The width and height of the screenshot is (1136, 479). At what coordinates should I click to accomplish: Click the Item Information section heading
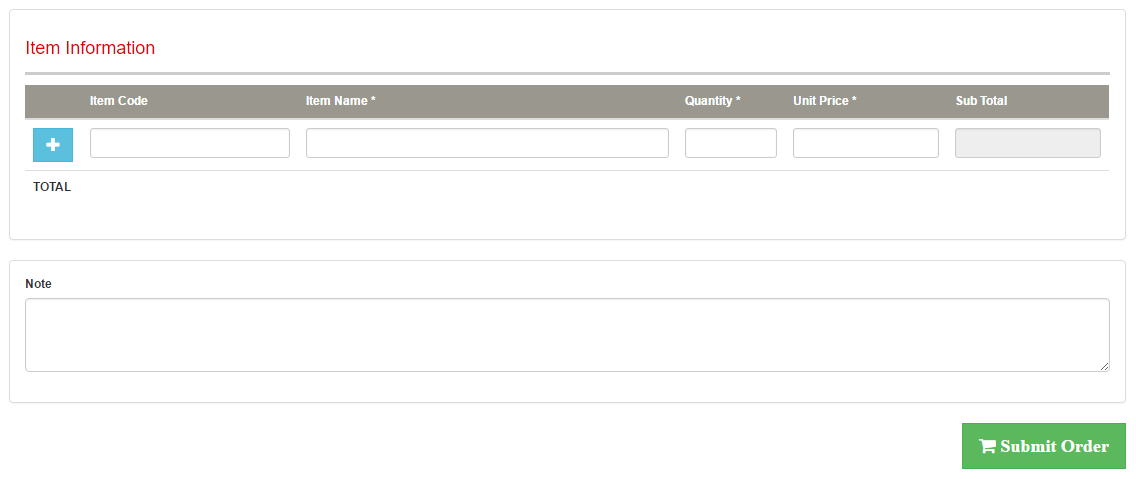tap(90, 48)
